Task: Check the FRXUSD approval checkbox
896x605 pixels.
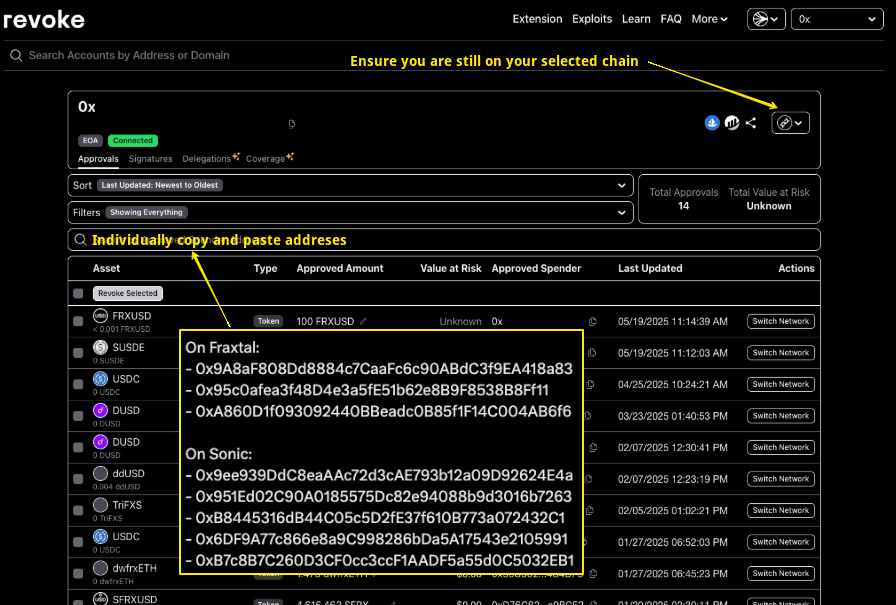Action: tap(78, 322)
